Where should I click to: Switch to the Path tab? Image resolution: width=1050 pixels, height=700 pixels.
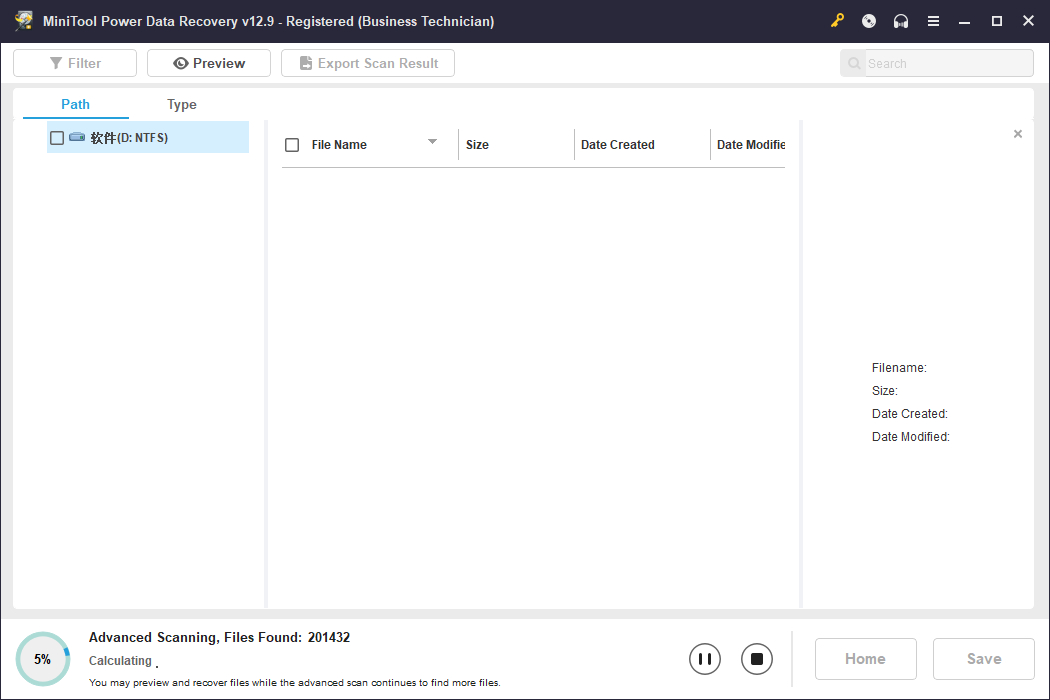coord(76,104)
